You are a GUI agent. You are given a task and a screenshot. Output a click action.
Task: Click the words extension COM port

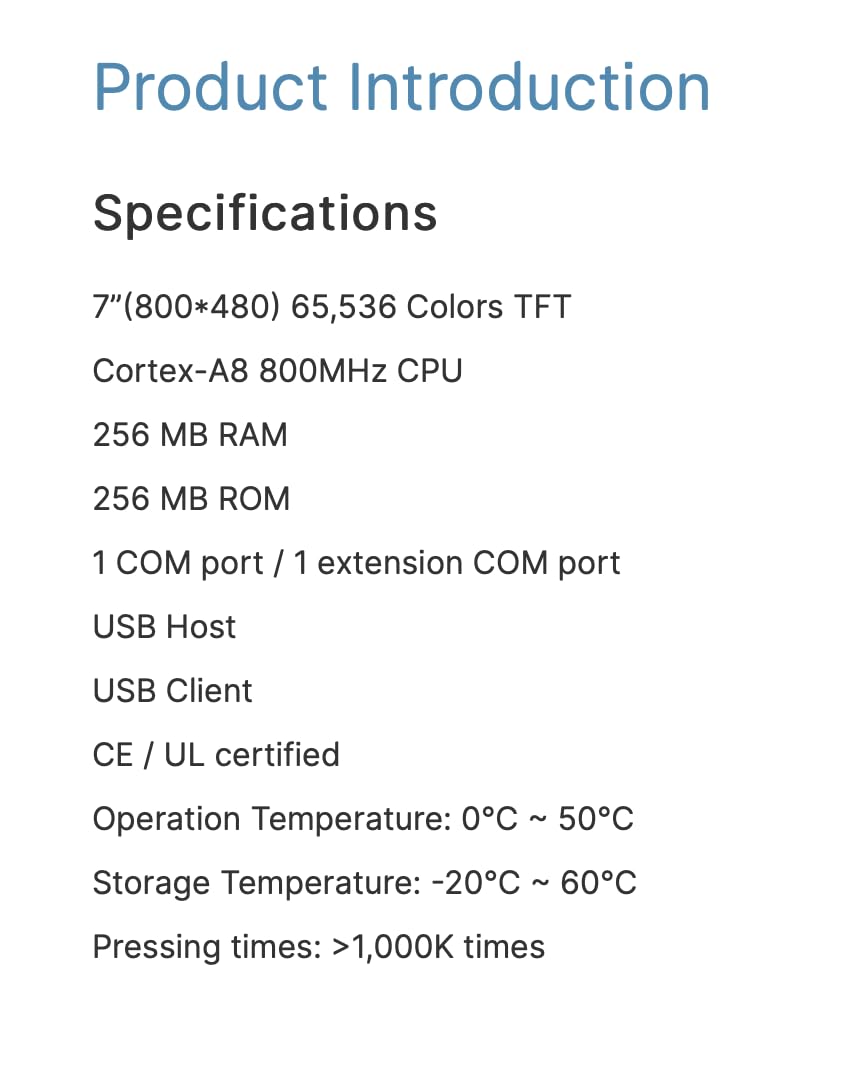(468, 563)
